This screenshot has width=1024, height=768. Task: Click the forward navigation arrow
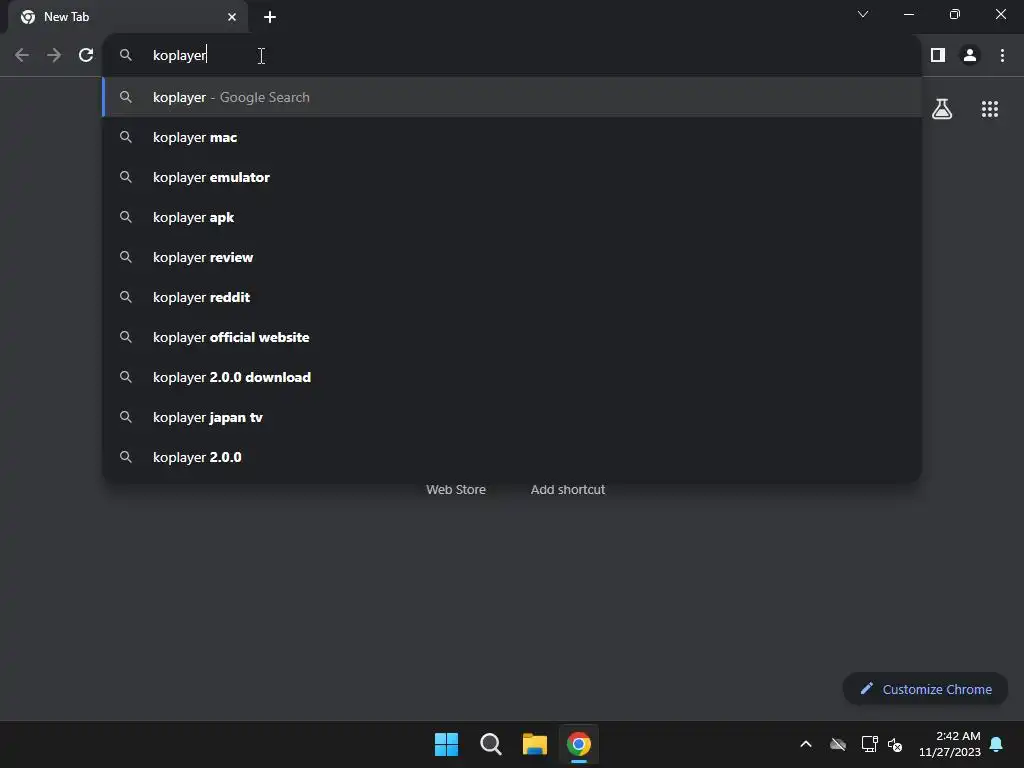coord(54,56)
